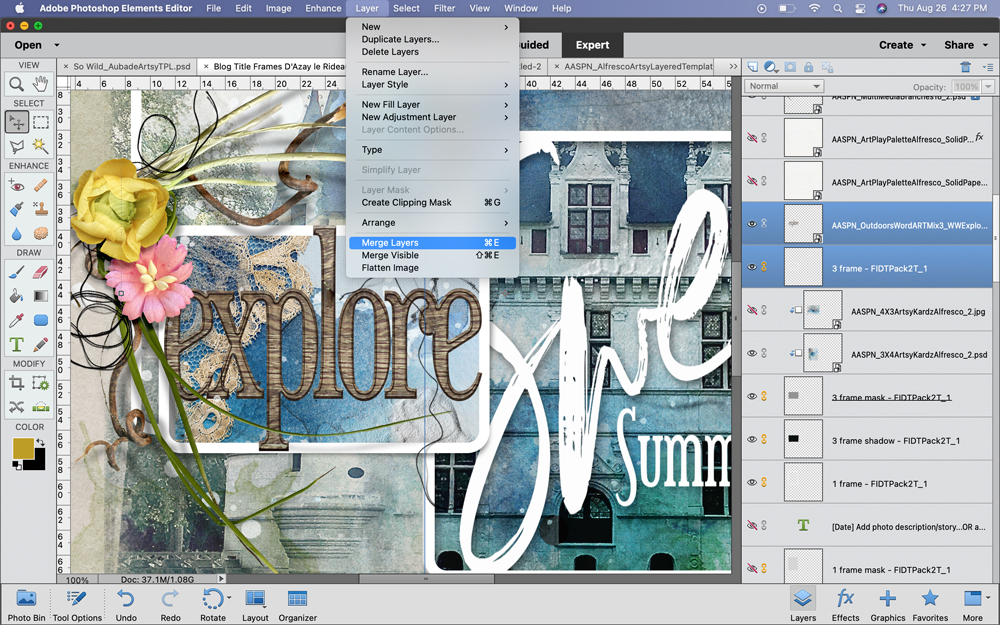Select the Polygonal Lasso tool
This screenshot has height=625, width=1000.
pyautogui.click(x=17, y=146)
